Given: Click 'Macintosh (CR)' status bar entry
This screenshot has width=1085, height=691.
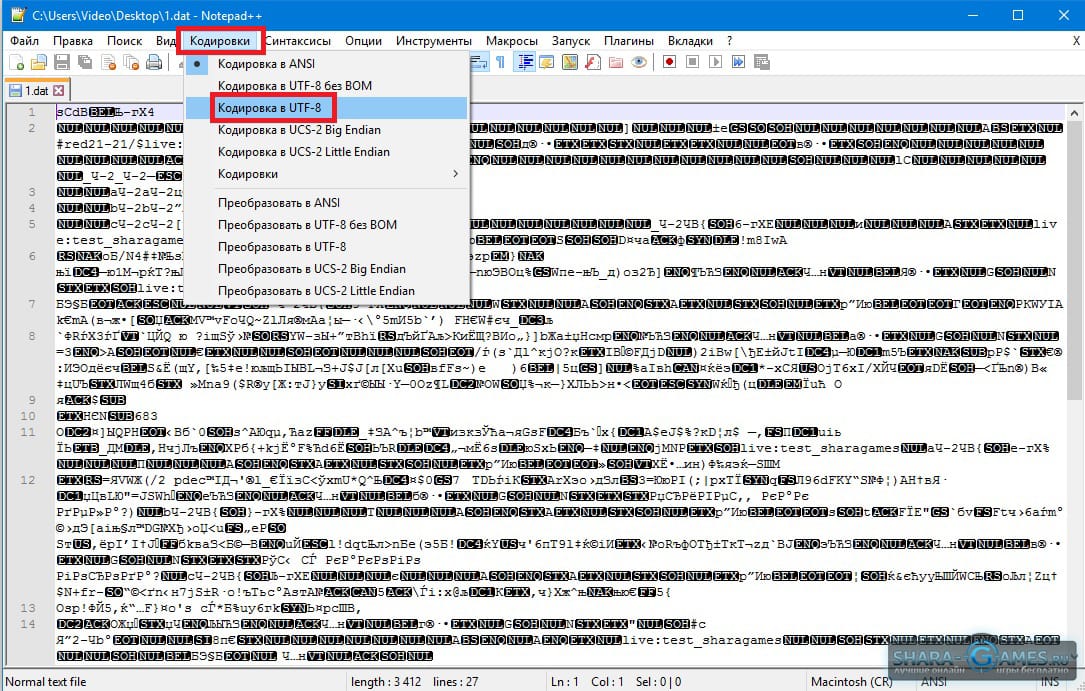Looking at the screenshot, I should (852, 682).
